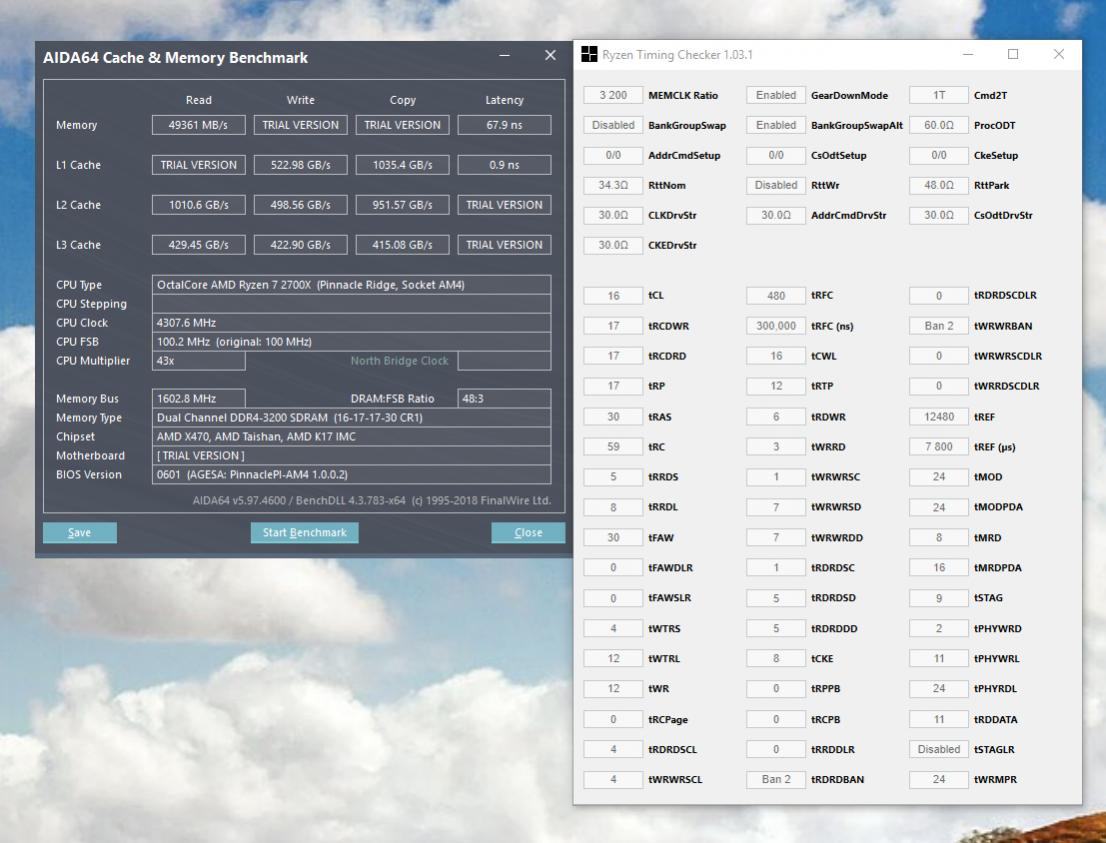Select the L3 Cache Copy value 415.08 GB/s

[x=403, y=245]
